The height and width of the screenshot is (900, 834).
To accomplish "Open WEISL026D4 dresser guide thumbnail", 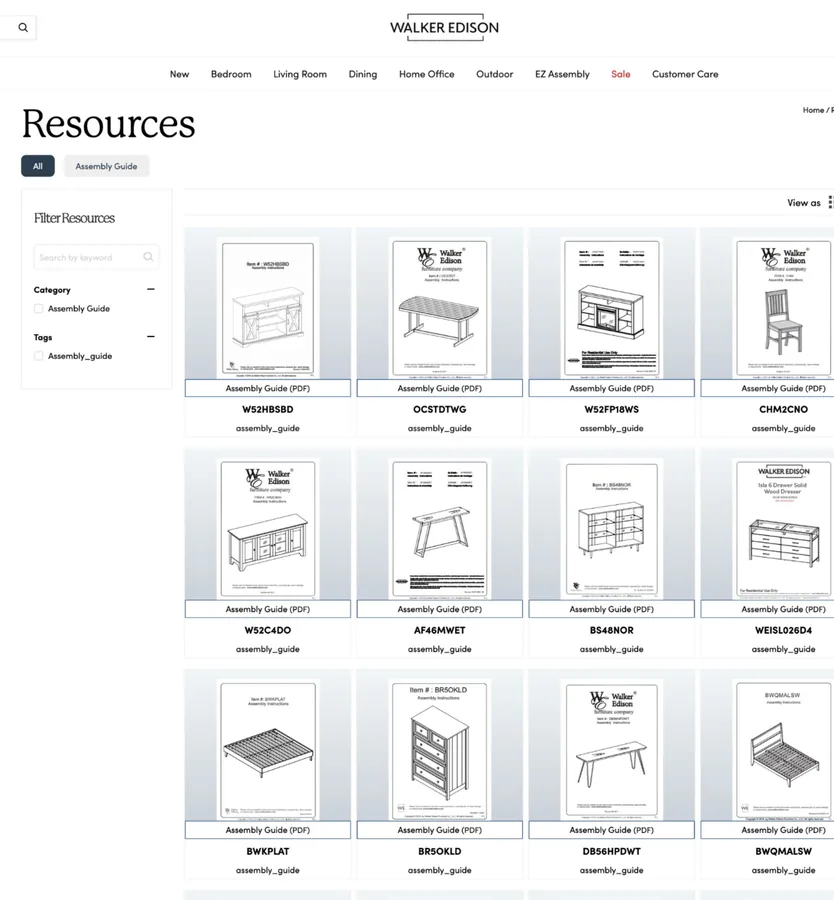I will [x=783, y=529].
